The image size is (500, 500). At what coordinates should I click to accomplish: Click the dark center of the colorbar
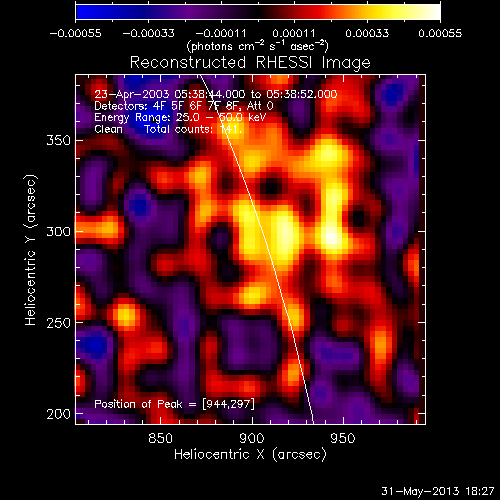[x=257, y=12]
